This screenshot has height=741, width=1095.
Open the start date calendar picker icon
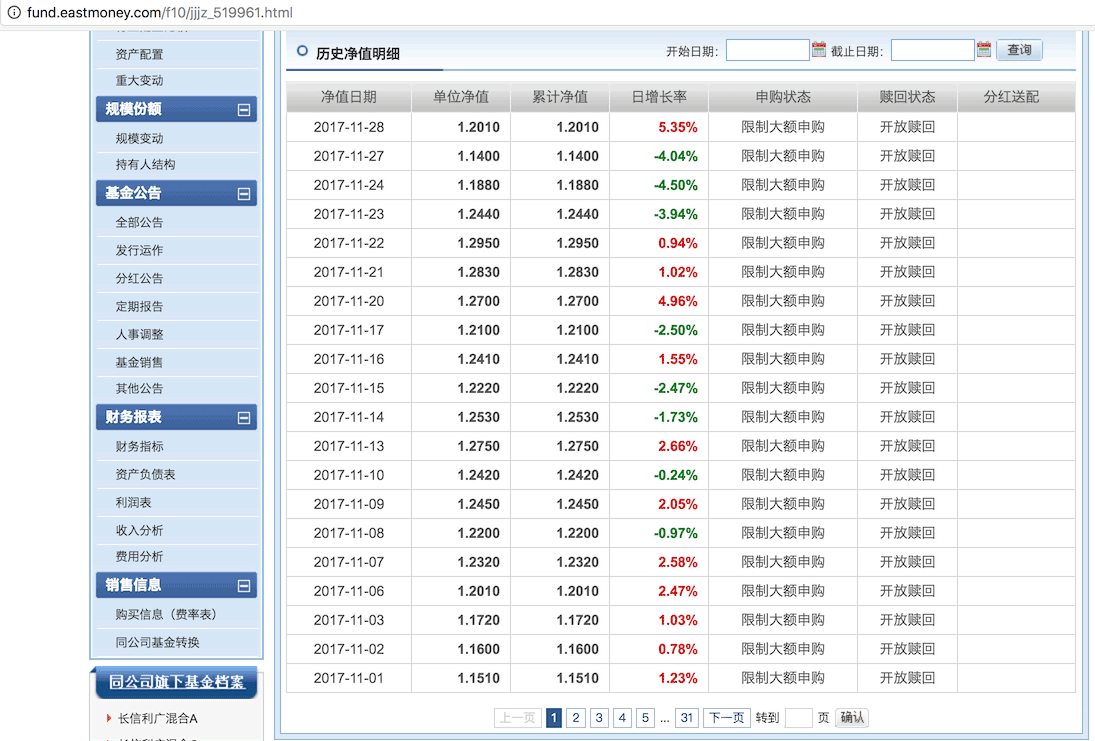(818, 50)
